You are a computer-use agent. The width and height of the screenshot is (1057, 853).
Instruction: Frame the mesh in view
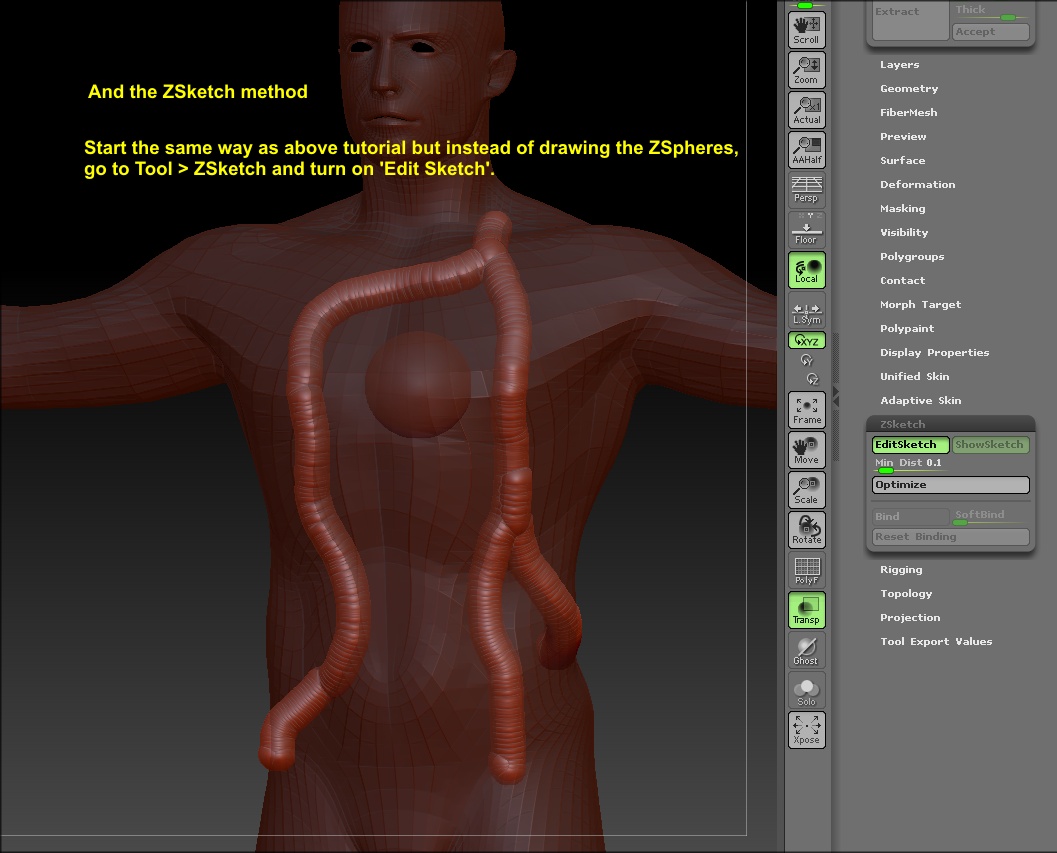(x=806, y=410)
